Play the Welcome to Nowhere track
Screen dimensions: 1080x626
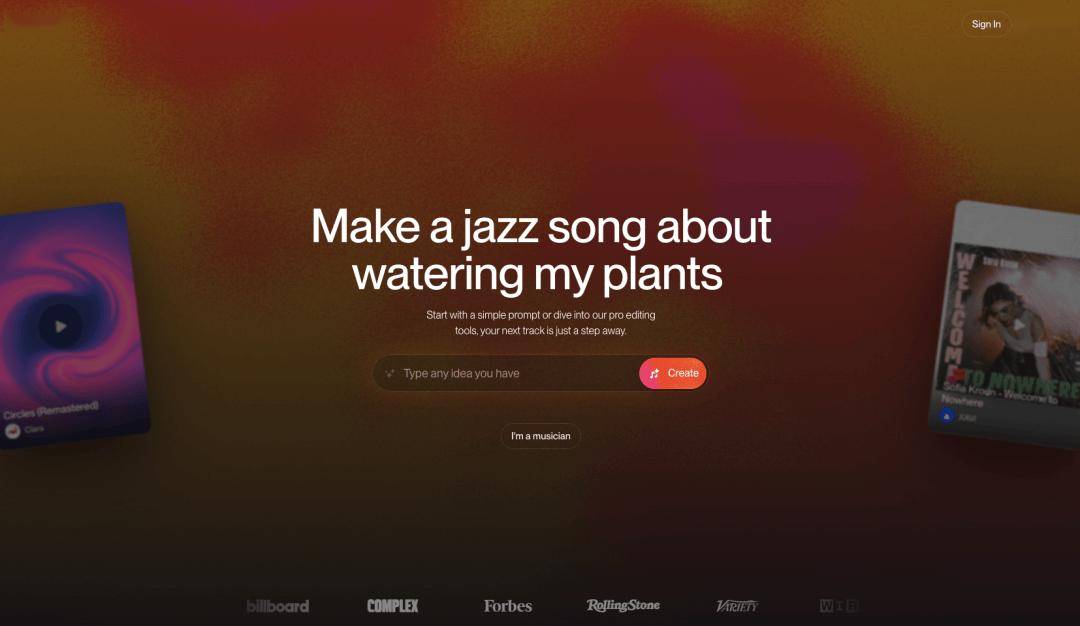(x=1019, y=324)
